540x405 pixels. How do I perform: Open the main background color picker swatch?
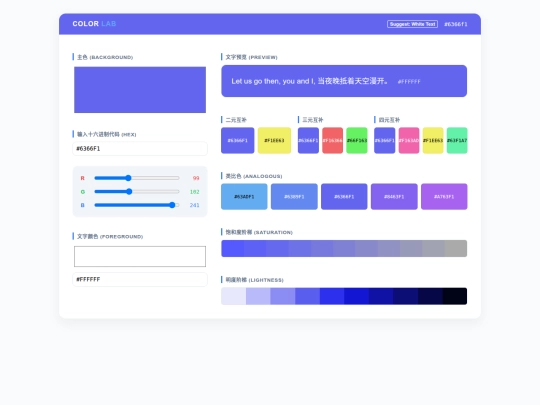[x=140, y=90]
